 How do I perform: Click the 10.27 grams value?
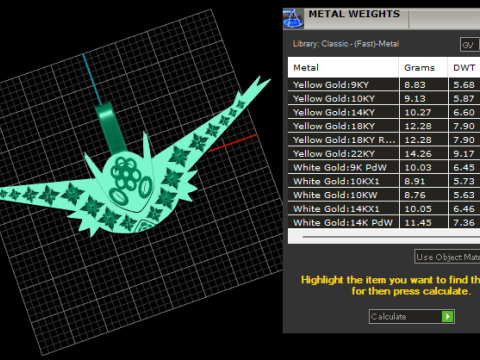point(418,112)
